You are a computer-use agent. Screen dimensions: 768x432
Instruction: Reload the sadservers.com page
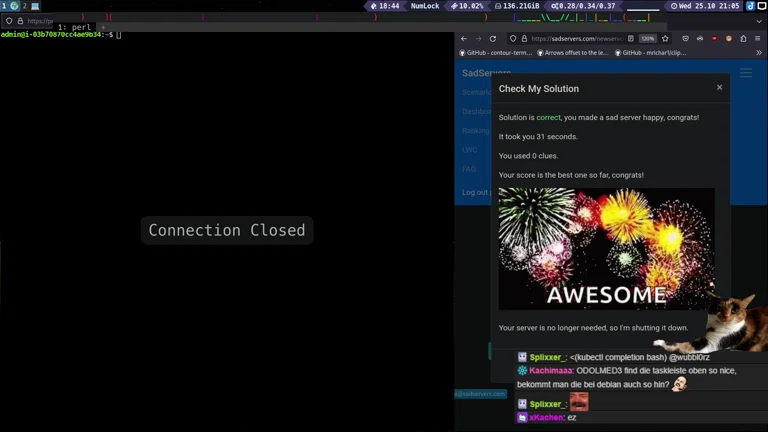493,39
